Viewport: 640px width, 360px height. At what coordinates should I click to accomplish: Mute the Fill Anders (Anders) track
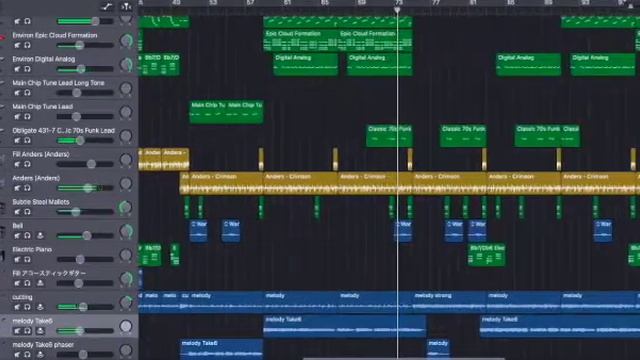[17, 164]
